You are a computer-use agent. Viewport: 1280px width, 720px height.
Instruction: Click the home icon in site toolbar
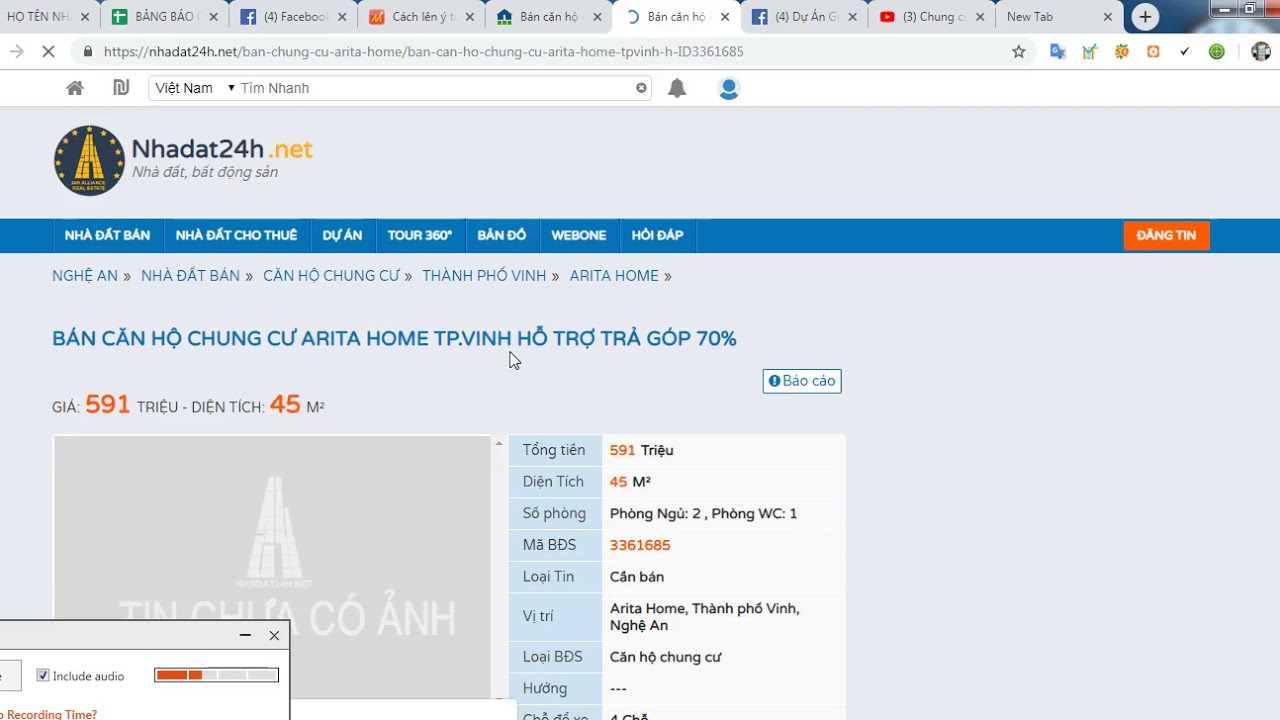(x=75, y=88)
